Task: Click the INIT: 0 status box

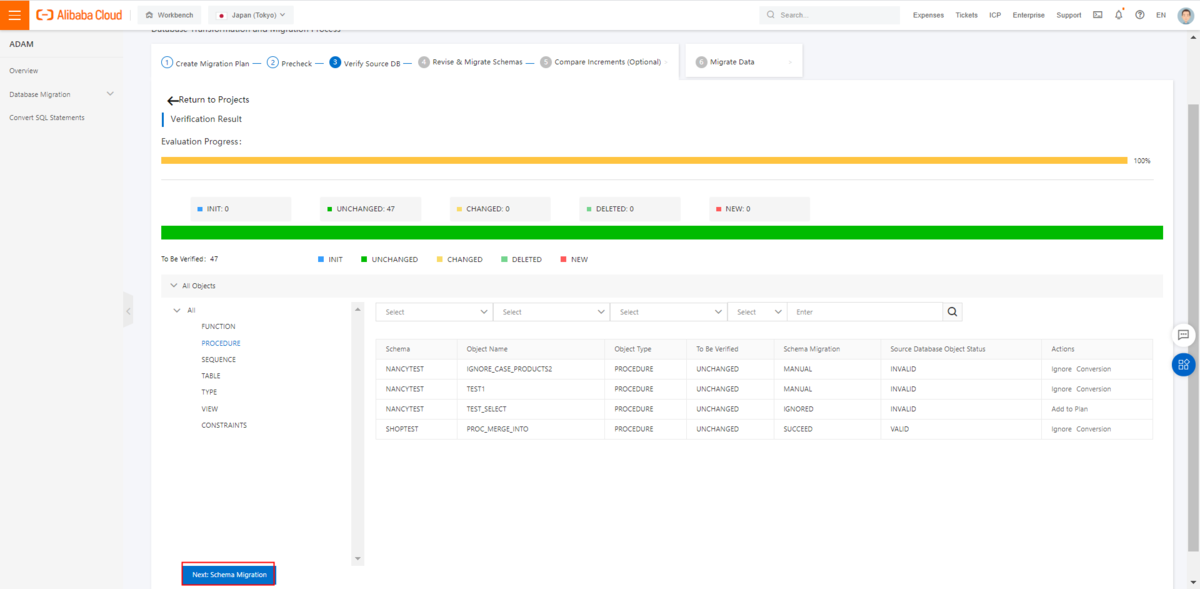Action: (x=241, y=209)
